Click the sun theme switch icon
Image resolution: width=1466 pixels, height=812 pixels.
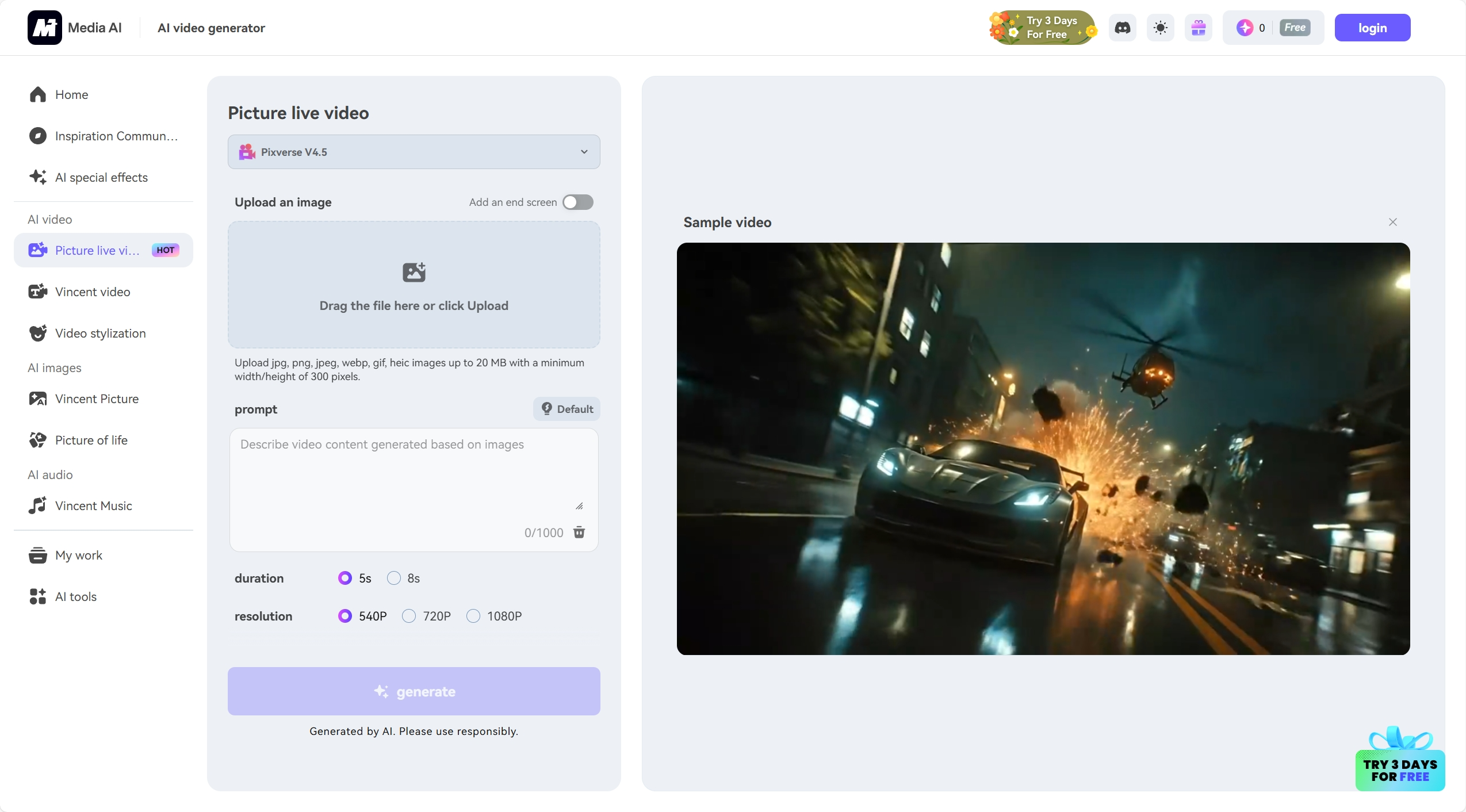point(1160,28)
